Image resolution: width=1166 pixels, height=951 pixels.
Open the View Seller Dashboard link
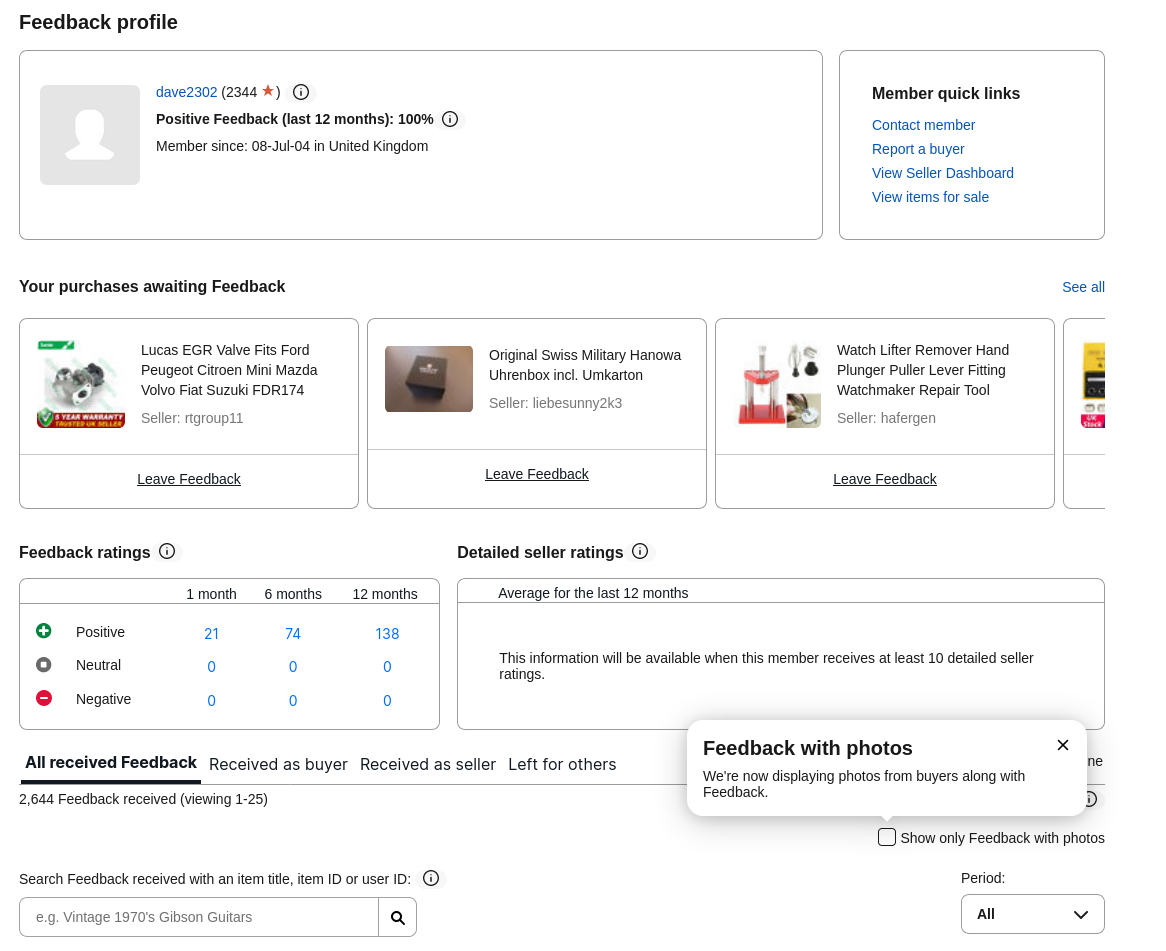[x=943, y=173]
